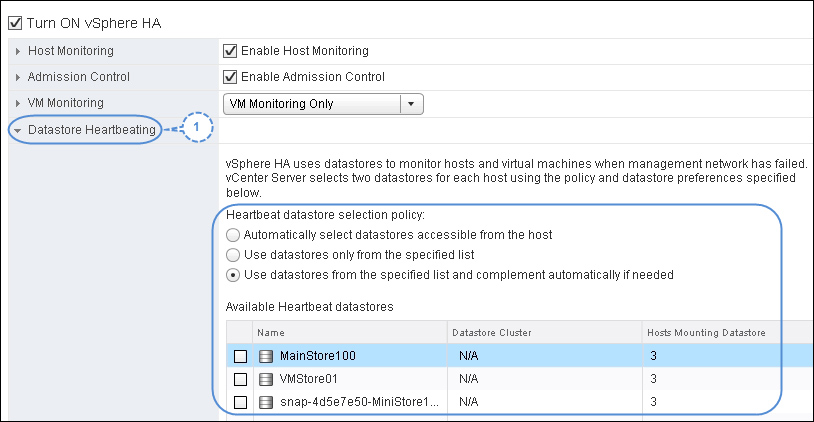Uncheck Turn ON vSphere HA
The width and height of the screenshot is (814, 422).
coord(15,23)
